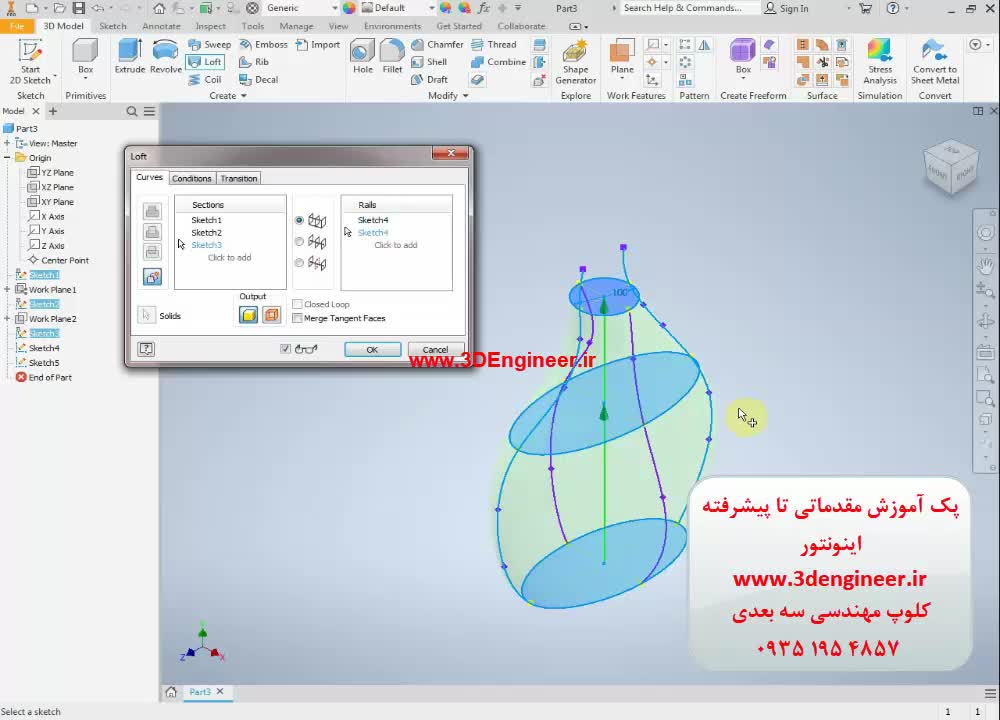This screenshot has height=720, width=1000.
Task: Click 'Click to add' under Sections
Action: [x=230, y=258]
